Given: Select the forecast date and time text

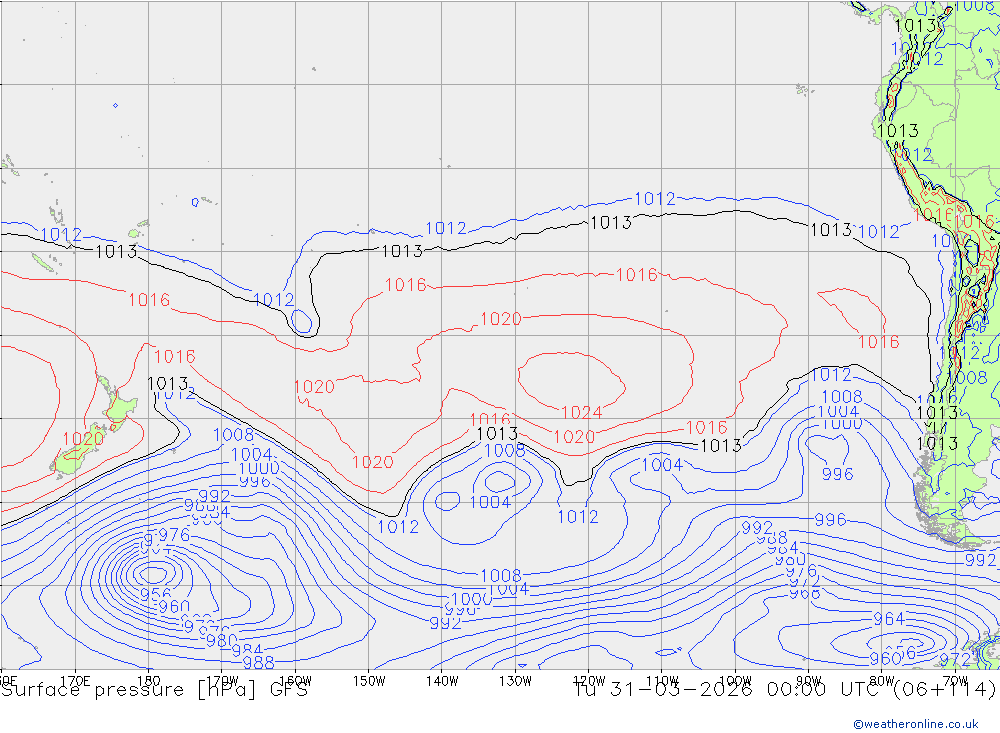Looking at the screenshot, I should tap(785, 690).
